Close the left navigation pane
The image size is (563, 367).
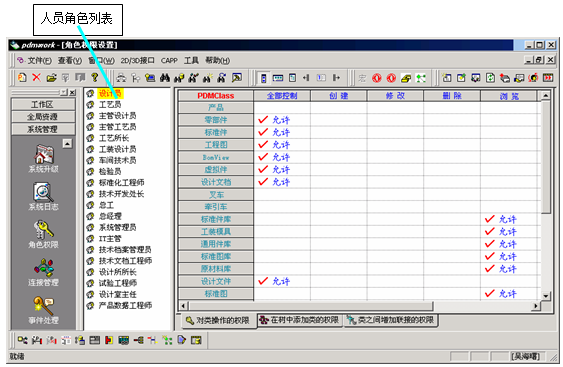coord(72,93)
